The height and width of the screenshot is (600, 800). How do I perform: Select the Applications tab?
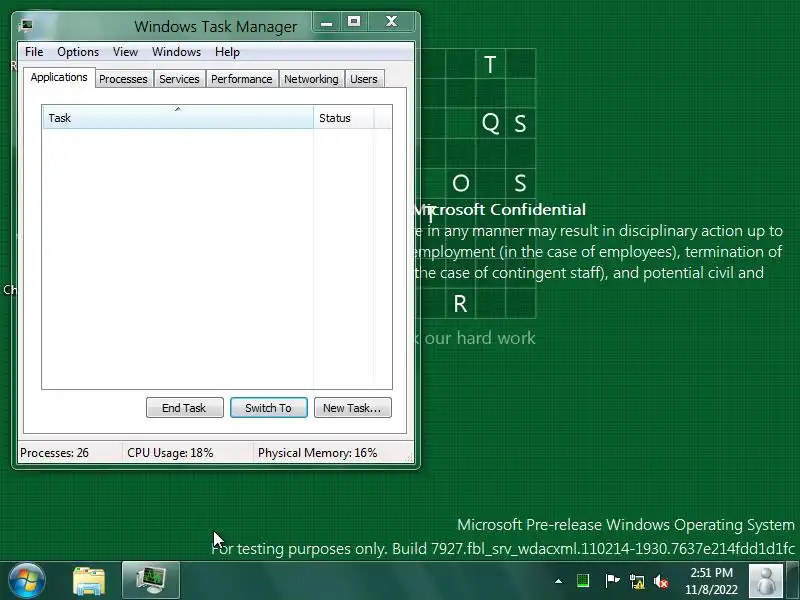point(59,78)
